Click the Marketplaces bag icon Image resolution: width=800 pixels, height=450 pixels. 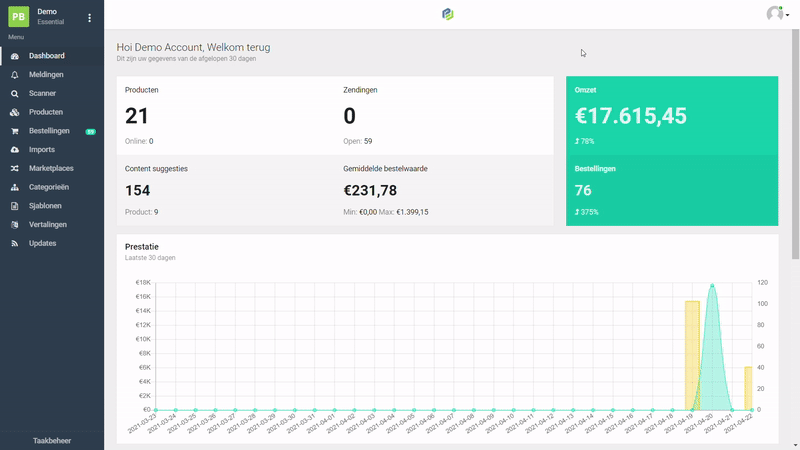pyautogui.click(x=15, y=168)
